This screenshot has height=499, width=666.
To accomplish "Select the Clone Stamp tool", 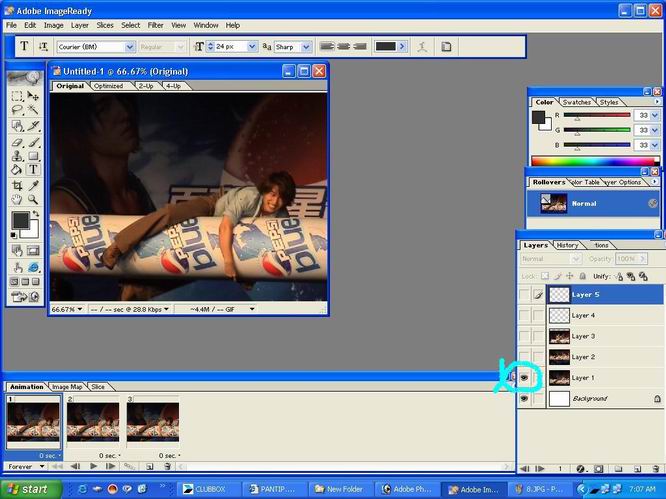I will coord(17,155).
